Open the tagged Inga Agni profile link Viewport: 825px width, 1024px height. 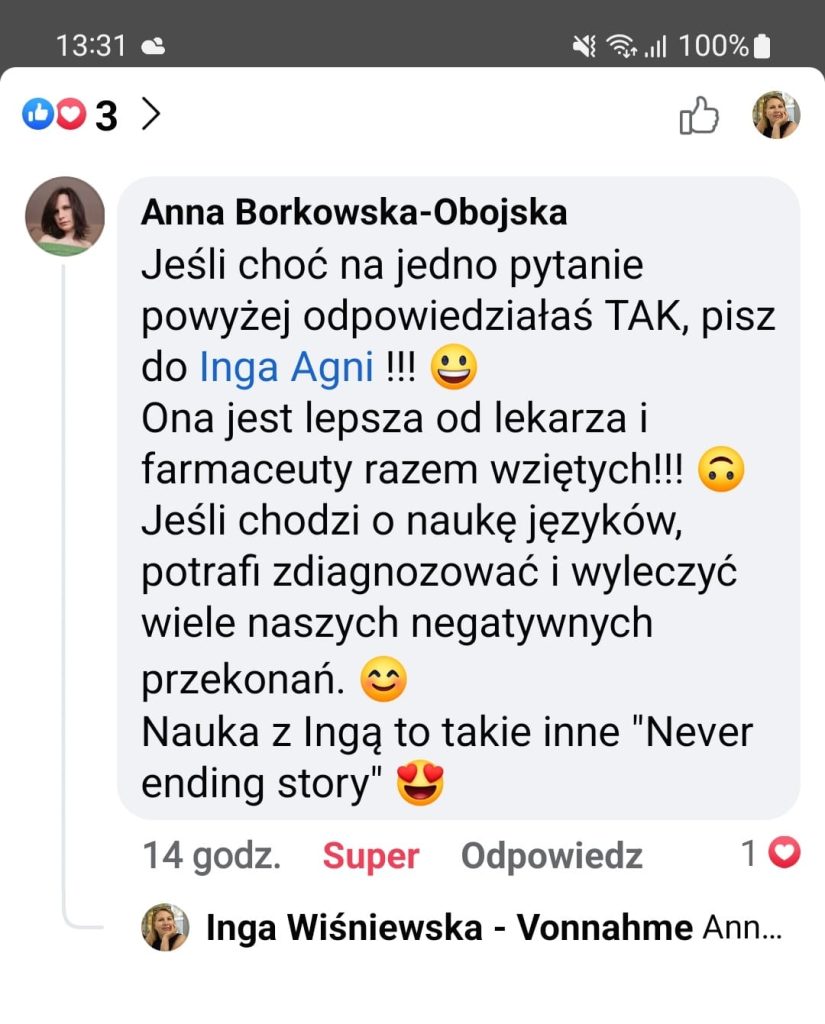[x=287, y=368]
